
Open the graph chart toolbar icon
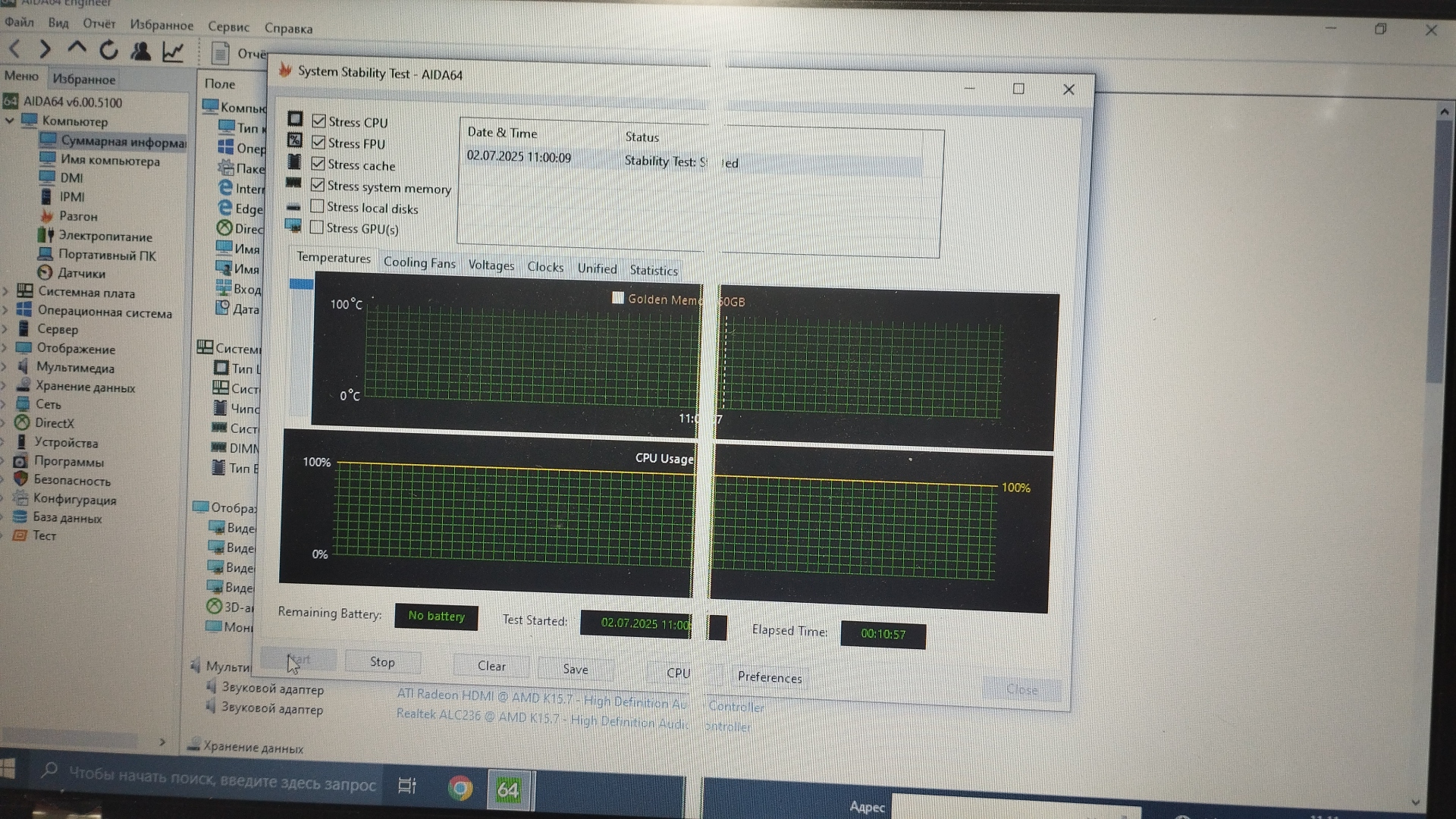[x=173, y=52]
